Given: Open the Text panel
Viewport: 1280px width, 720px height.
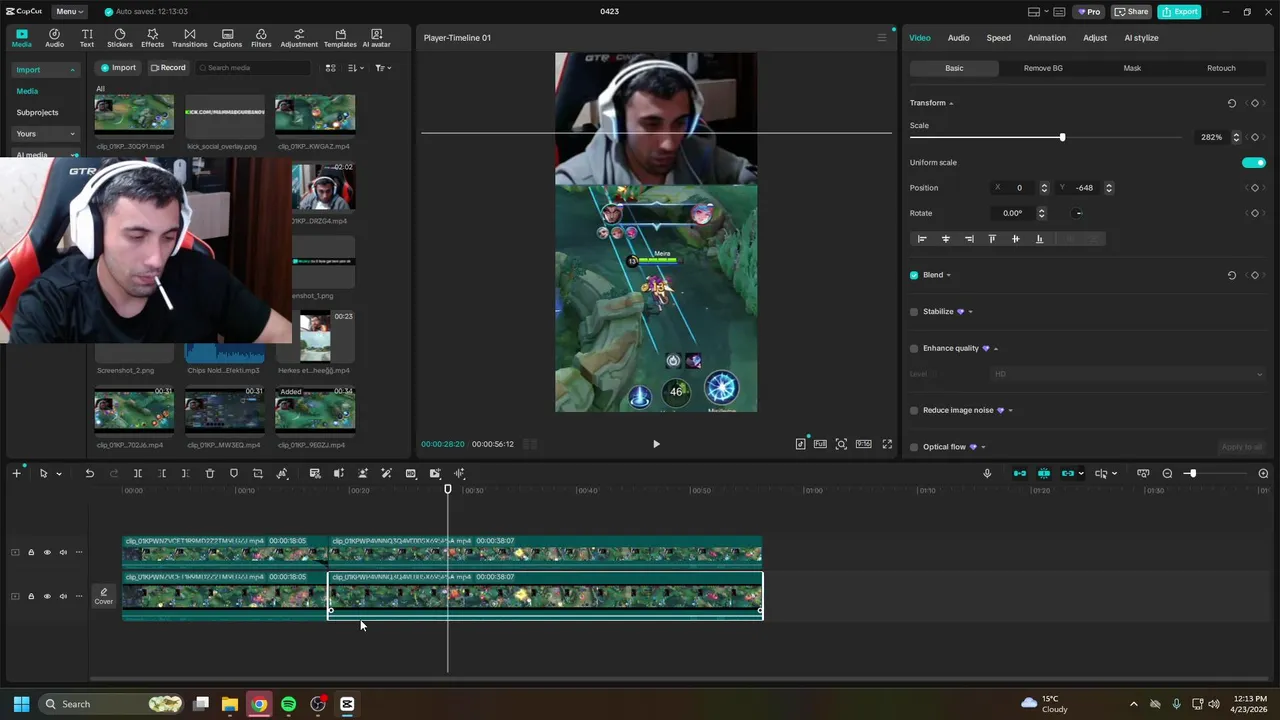Looking at the screenshot, I should [x=87, y=38].
